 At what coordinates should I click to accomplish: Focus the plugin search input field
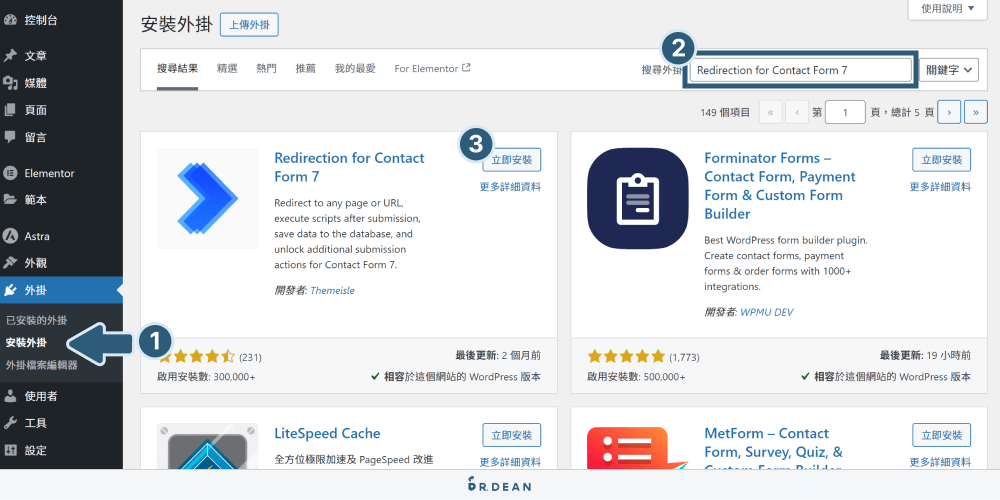point(800,70)
